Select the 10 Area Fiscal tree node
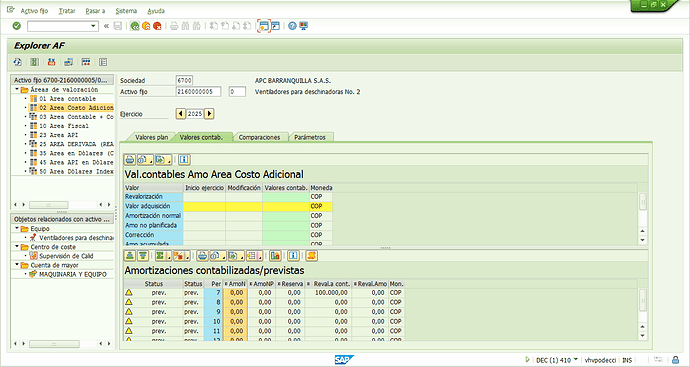The height and width of the screenshot is (367, 690). [64, 126]
